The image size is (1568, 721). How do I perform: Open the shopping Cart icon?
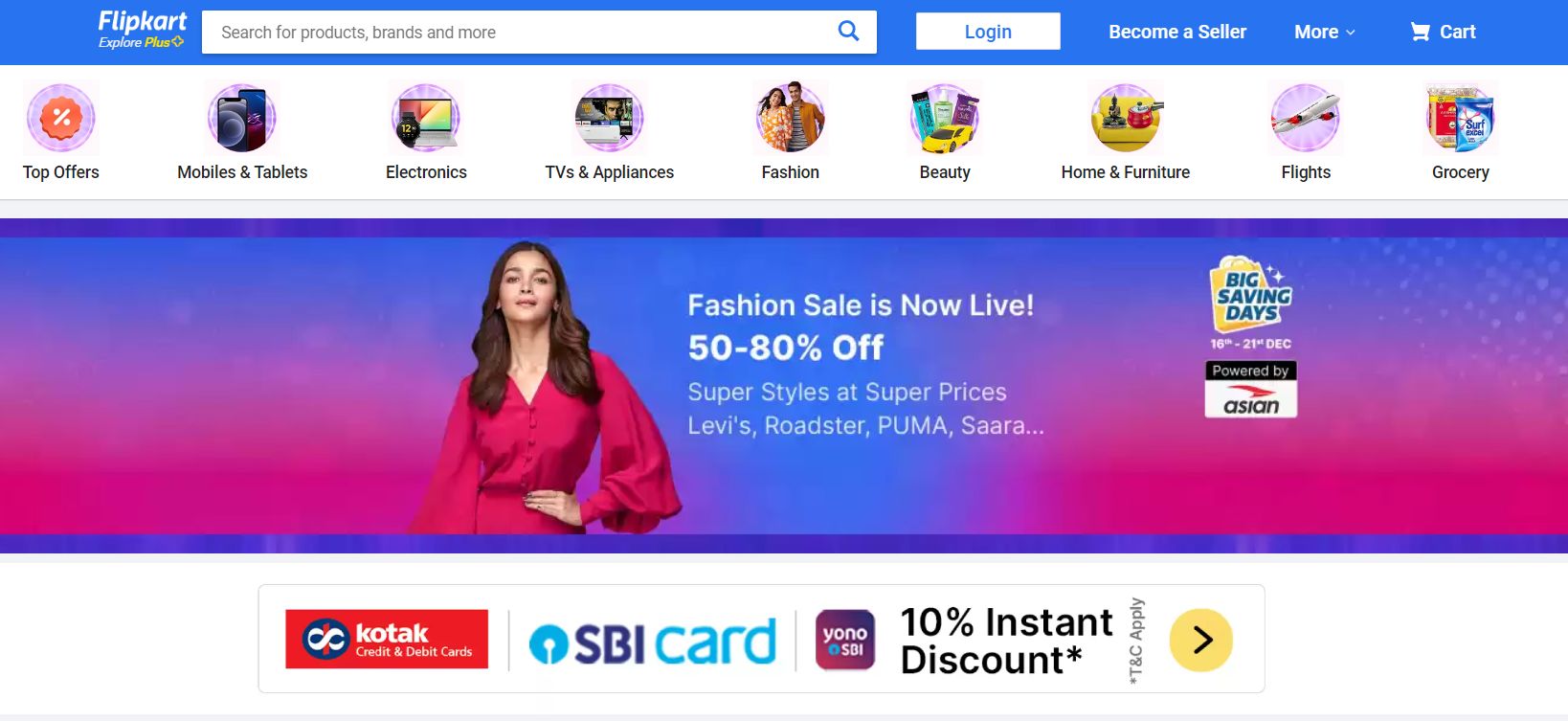point(1421,32)
